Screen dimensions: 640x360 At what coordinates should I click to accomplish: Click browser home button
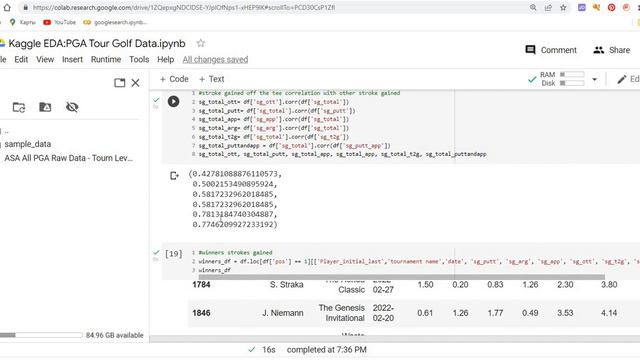click(x=7, y=8)
